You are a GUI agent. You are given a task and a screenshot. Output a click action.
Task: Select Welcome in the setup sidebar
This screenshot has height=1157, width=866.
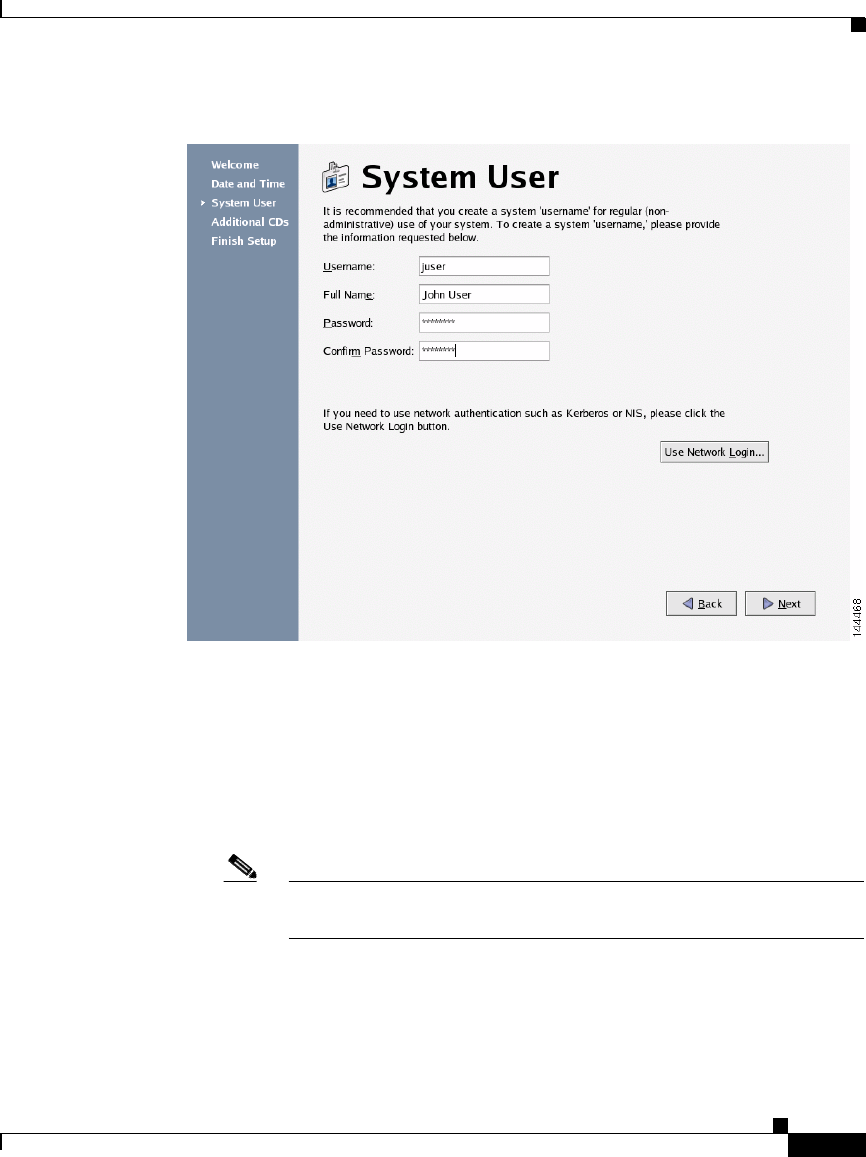tap(235, 165)
